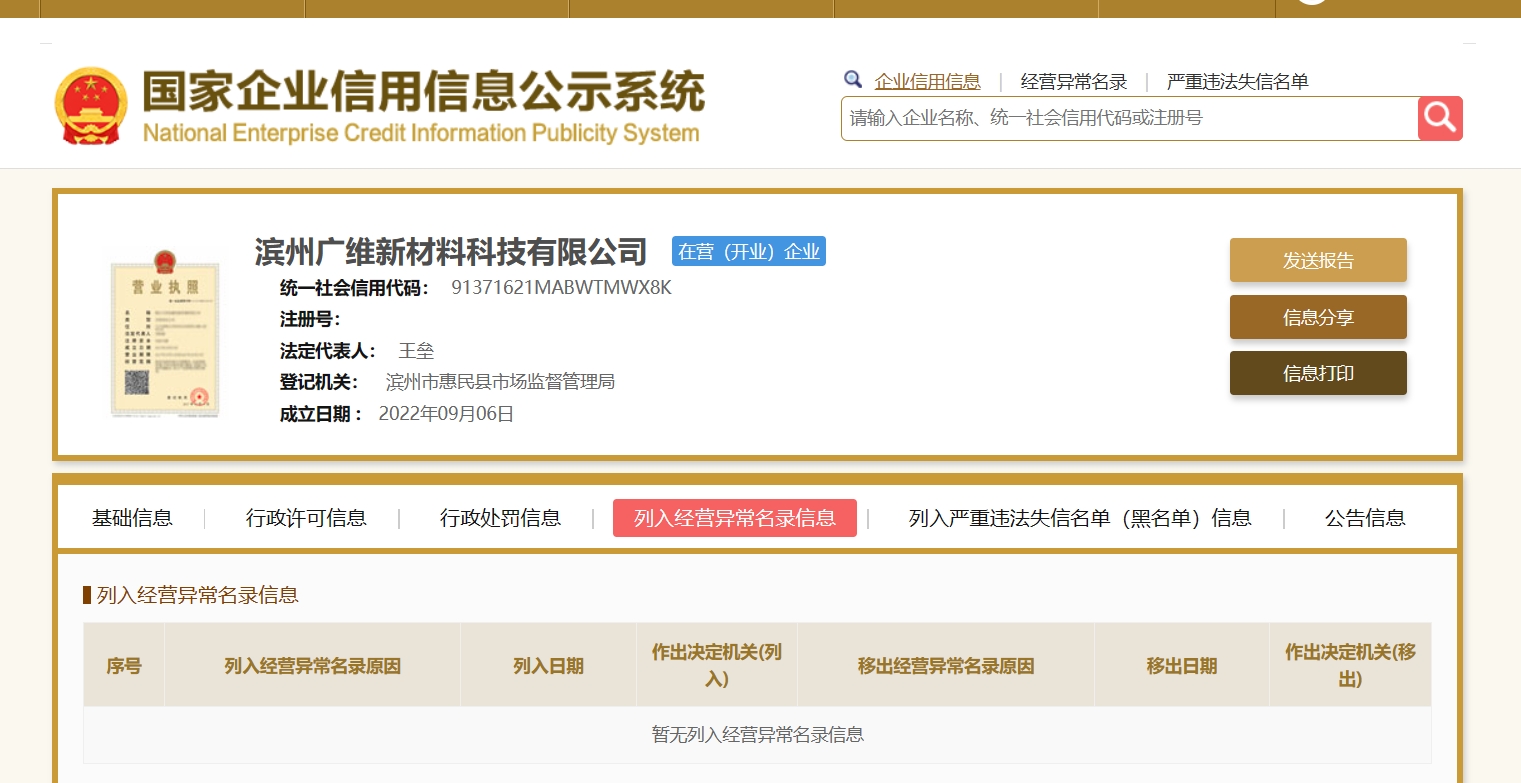Viewport: 1521px width, 783px height.
Task: Click the 作出决定机关(移出) column header
Action: click(1350, 666)
